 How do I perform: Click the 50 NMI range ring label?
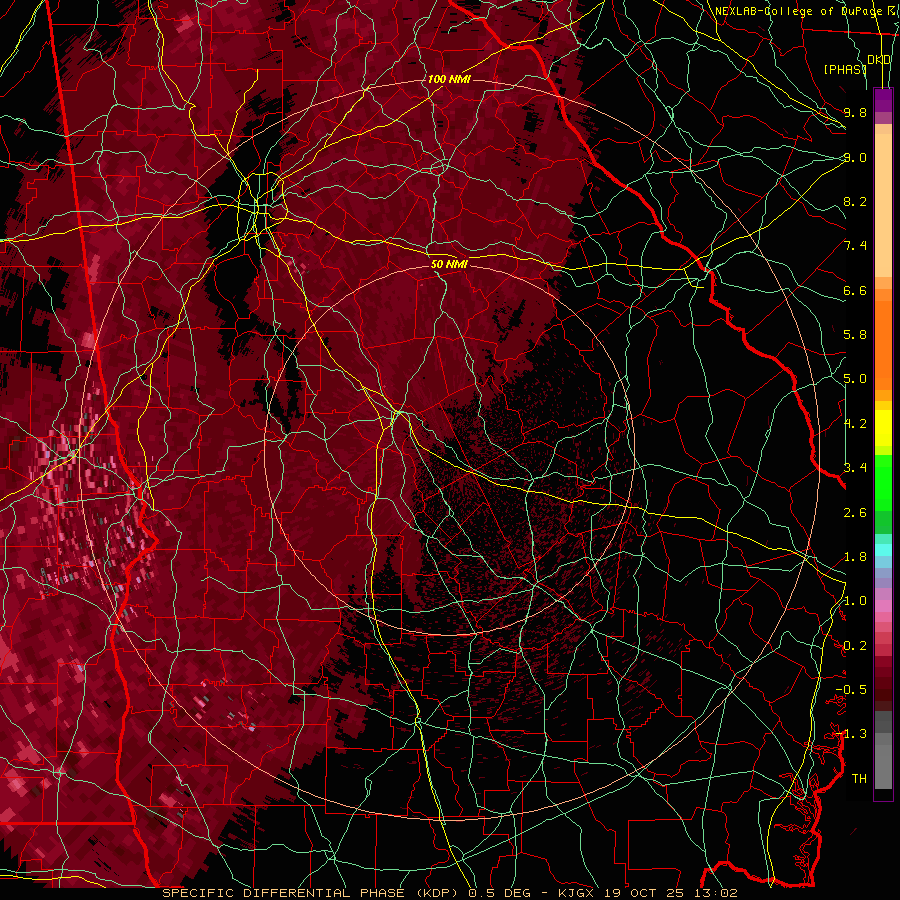click(x=449, y=264)
